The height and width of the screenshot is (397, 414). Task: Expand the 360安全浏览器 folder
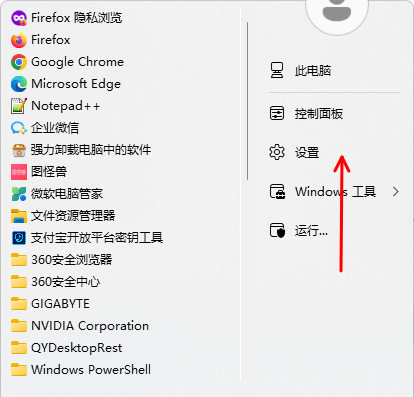pyautogui.click(x=62, y=260)
